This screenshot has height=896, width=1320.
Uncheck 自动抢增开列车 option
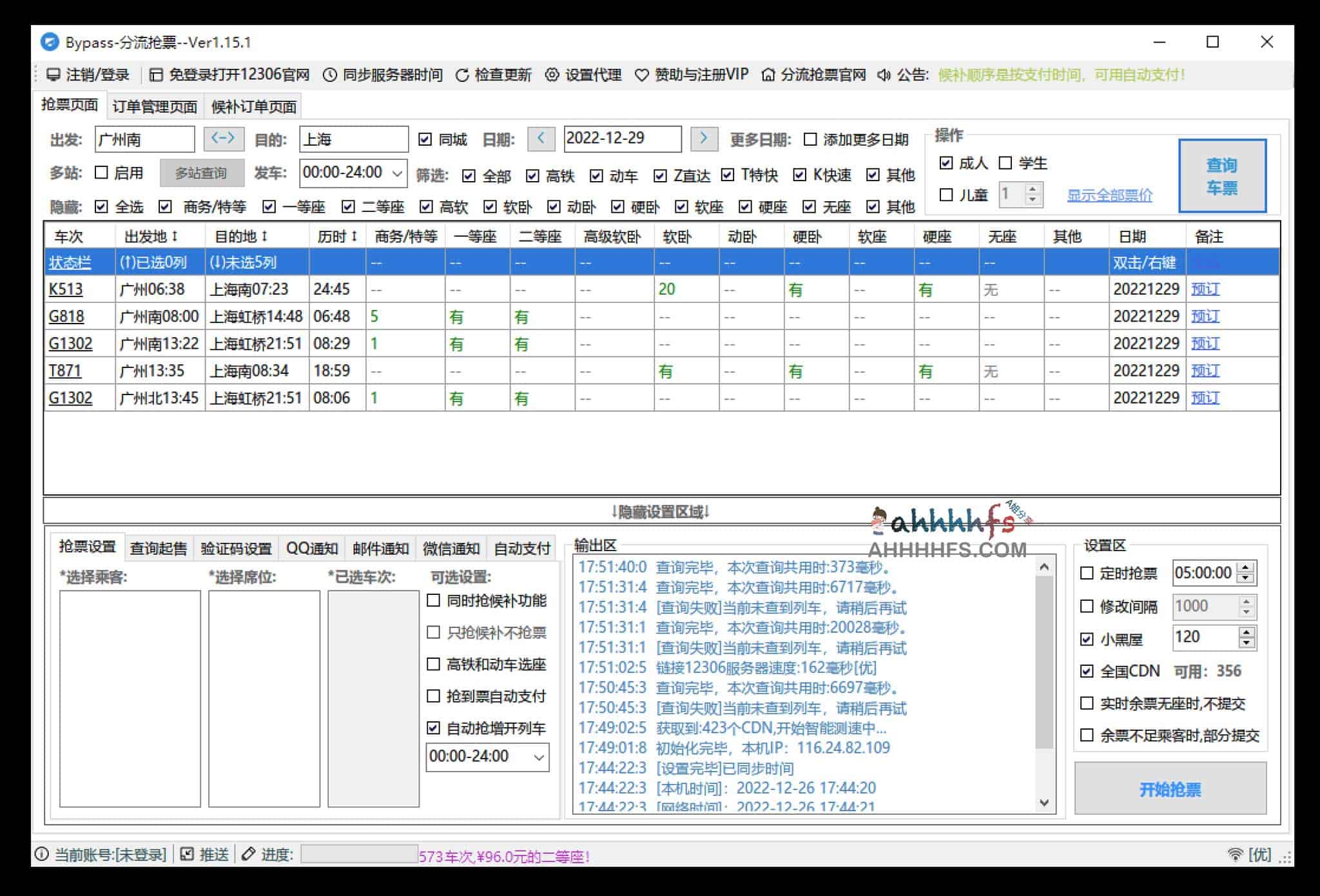point(434,728)
